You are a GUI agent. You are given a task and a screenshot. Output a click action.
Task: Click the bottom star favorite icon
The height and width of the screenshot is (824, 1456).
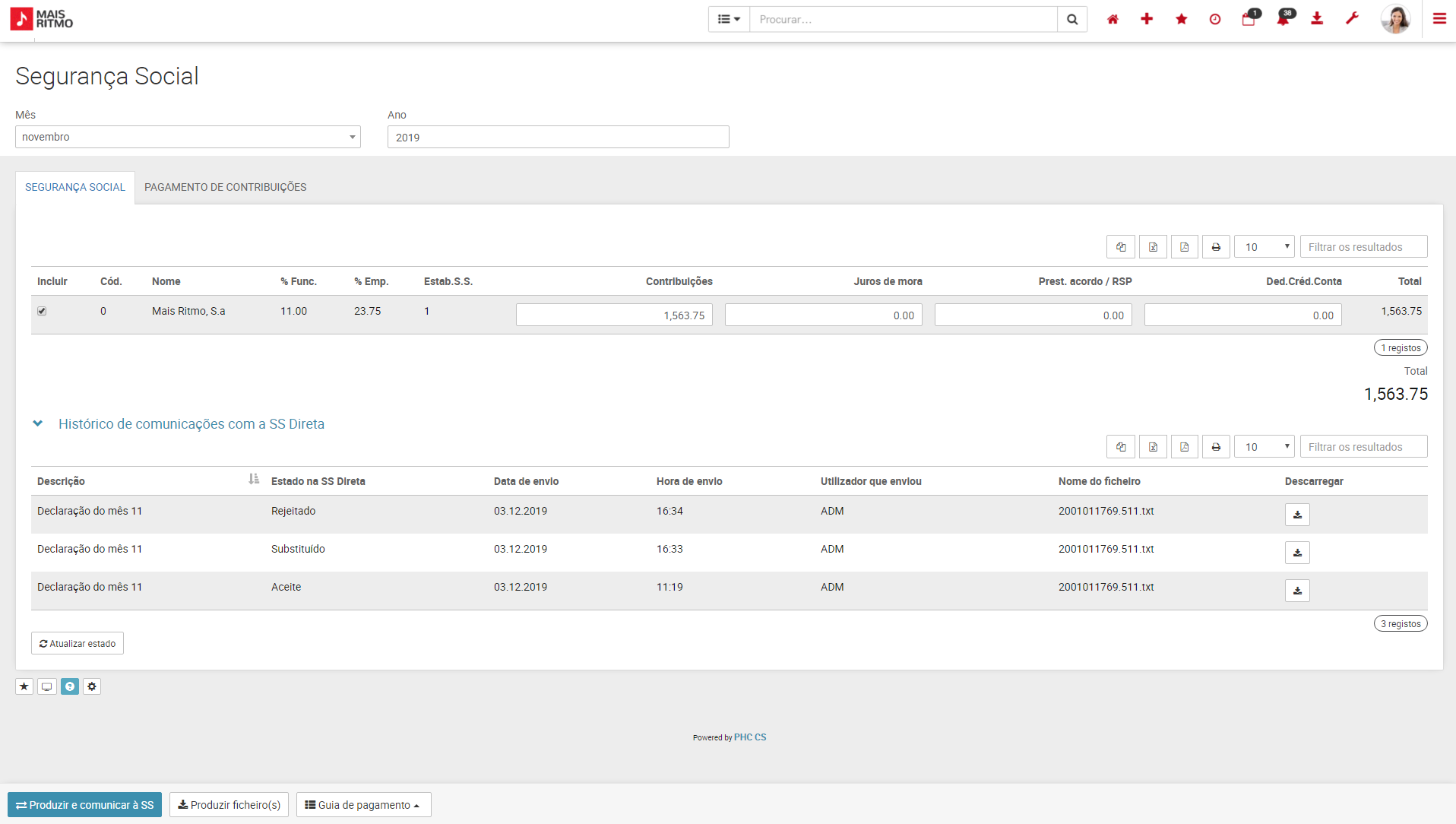(24, 686)
